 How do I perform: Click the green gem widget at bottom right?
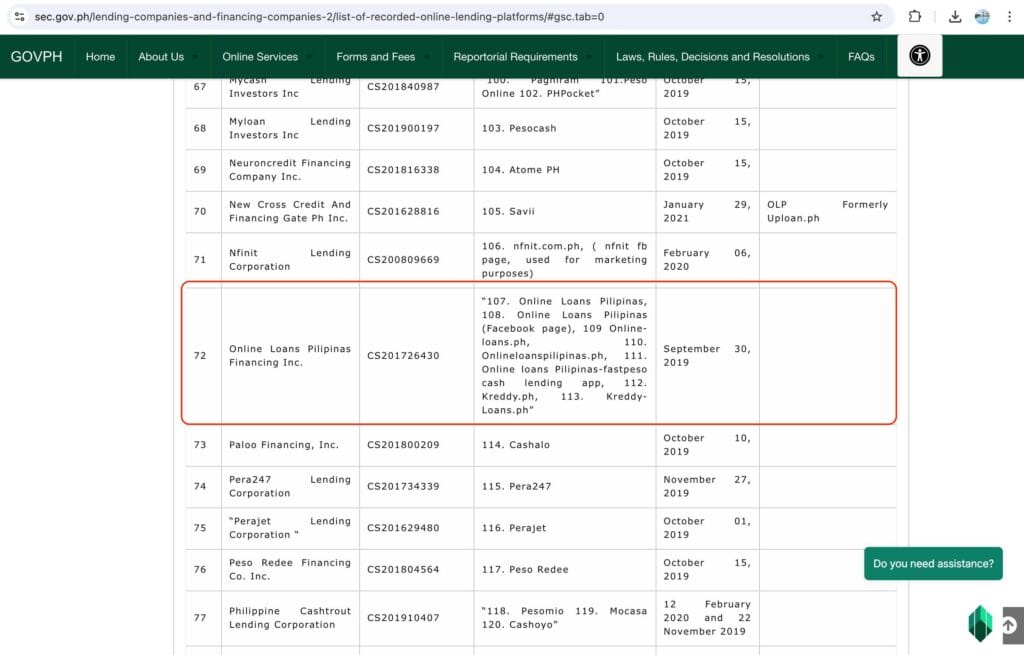pyautogui.click(x=981, y=623)
